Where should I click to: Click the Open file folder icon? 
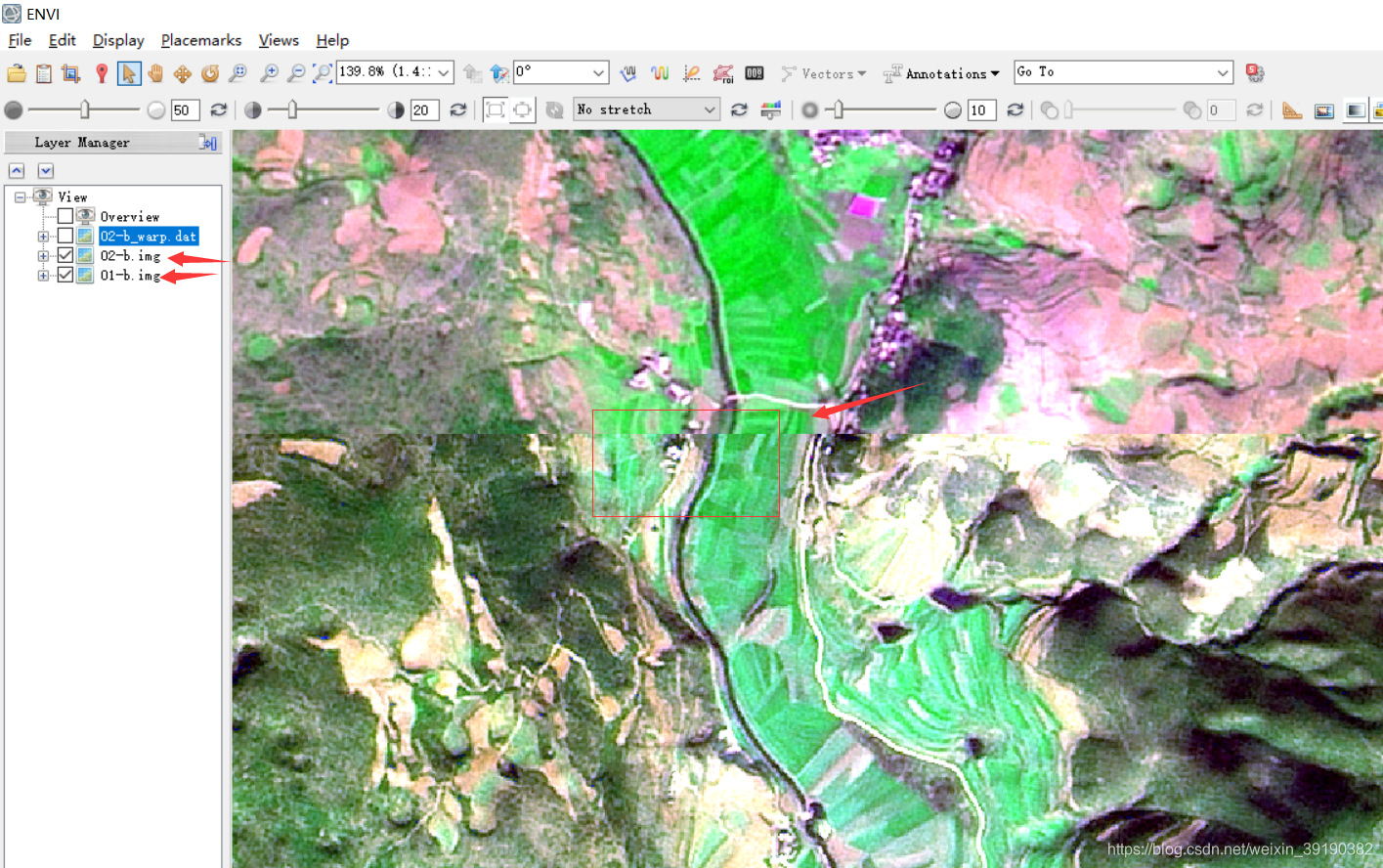[x=17, y=73]
